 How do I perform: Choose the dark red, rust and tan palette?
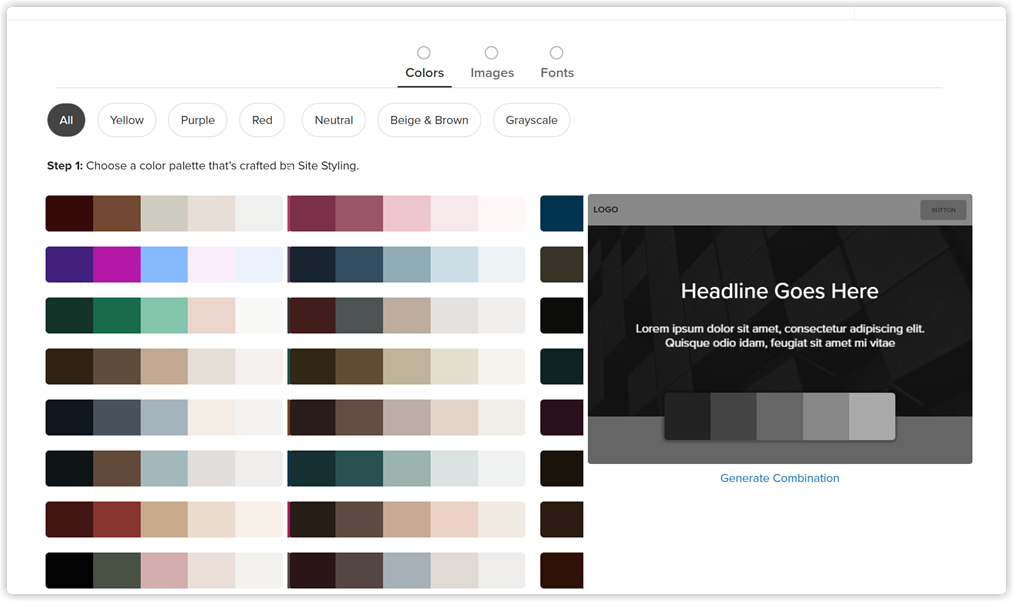[x=164, y=520]
